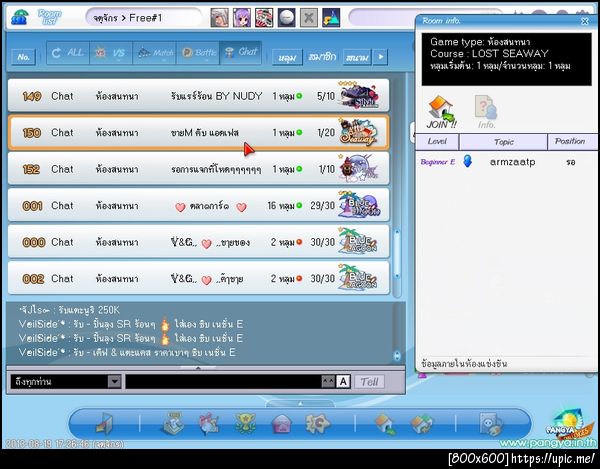Click the empty X item slot
Viewport: 600px width, 469px height.
click(x=308, y=18)
